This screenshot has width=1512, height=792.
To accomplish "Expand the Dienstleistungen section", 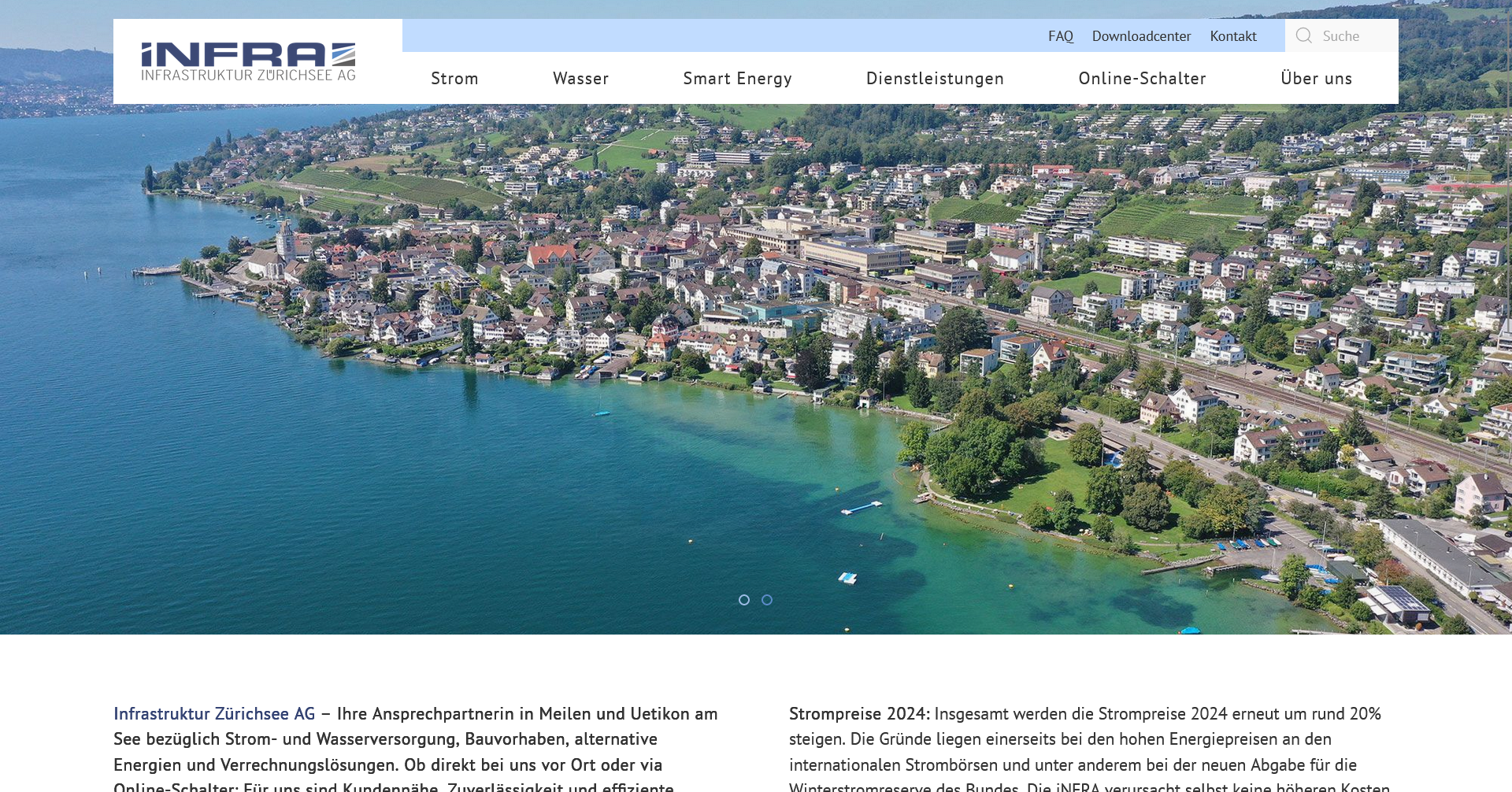I will (936, 78).
